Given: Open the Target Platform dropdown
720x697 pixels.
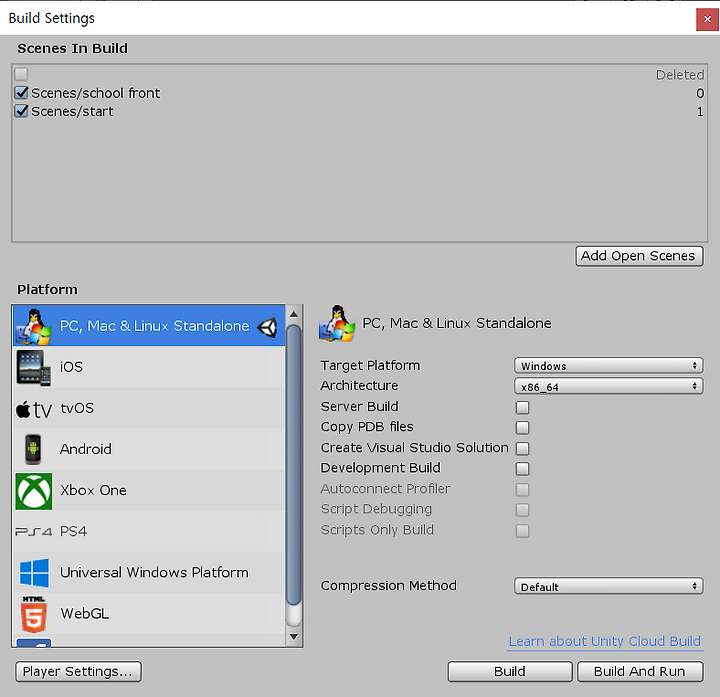Looking at the screenshot, I should tap(608, 365).
